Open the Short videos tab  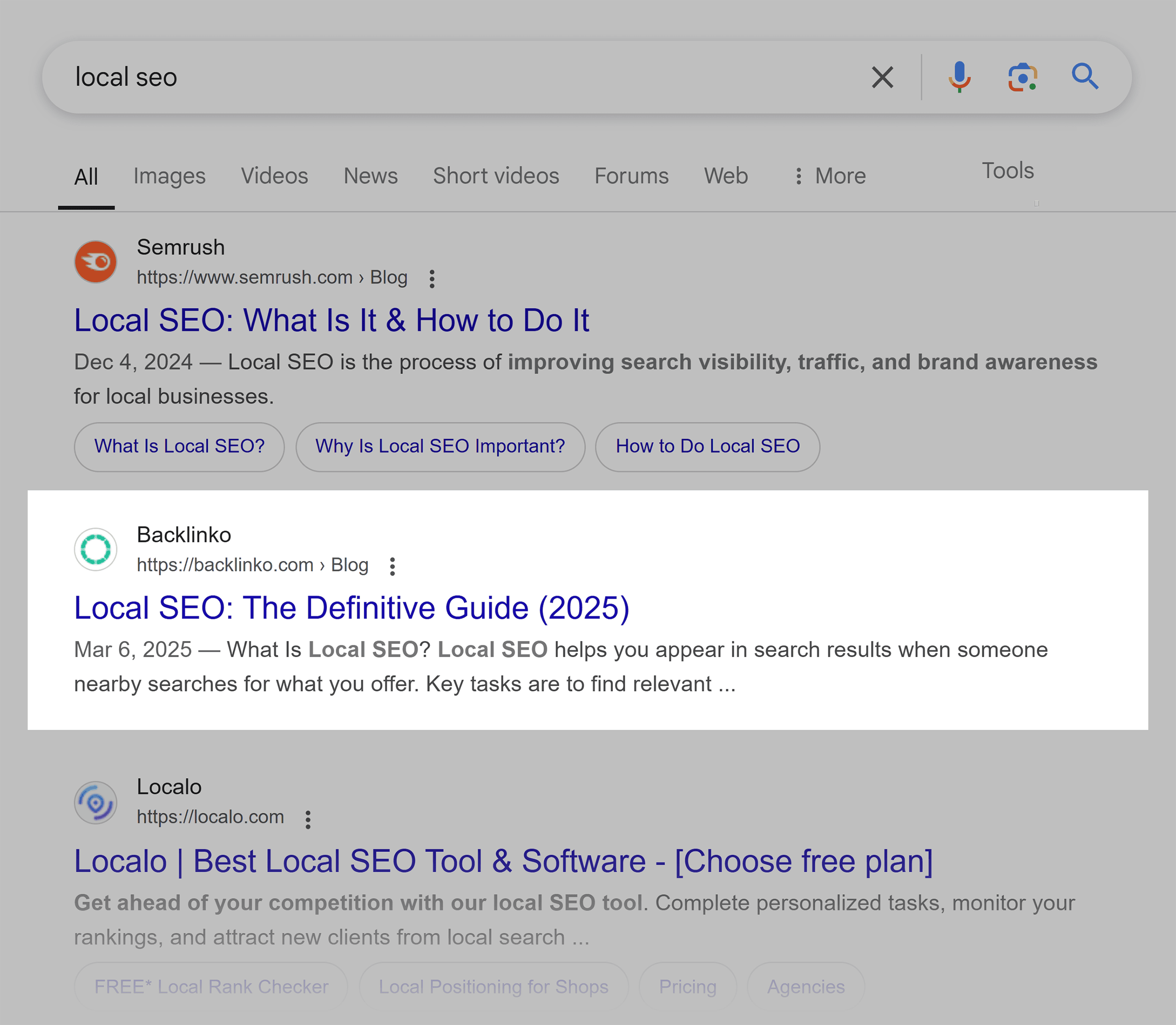click(x=496, y=176)
